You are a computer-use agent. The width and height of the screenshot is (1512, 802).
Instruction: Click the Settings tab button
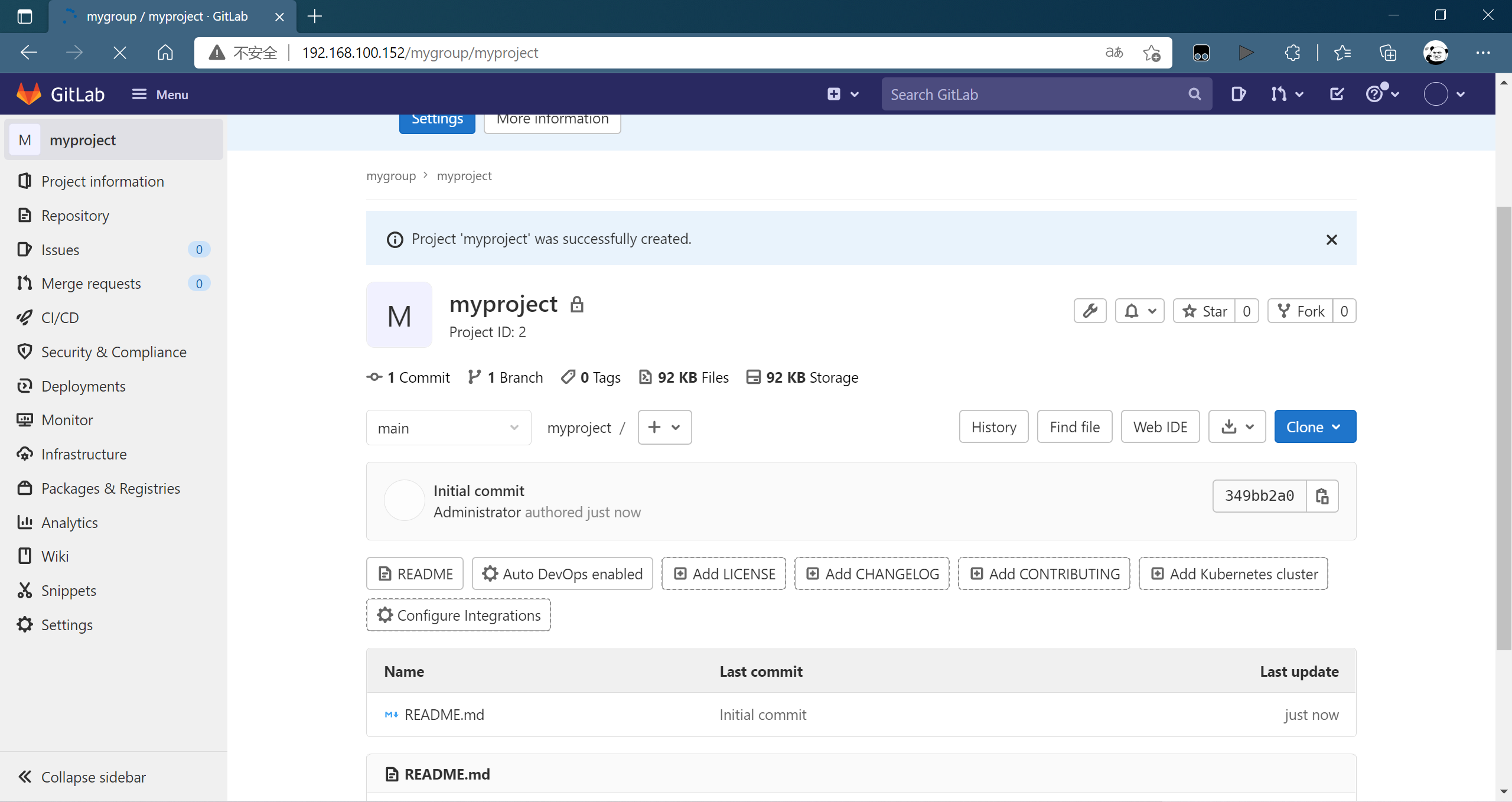tap(436, 118)
